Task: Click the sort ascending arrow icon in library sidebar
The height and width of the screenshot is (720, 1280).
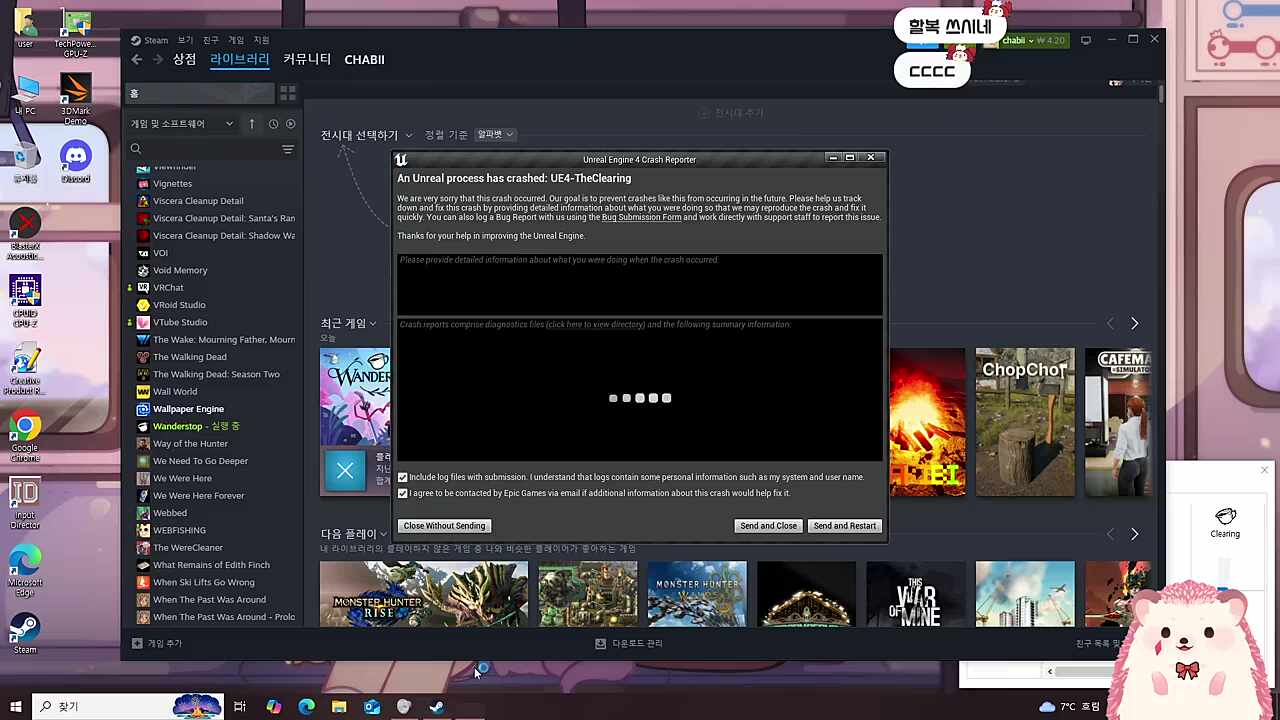Action: point(252,123)
